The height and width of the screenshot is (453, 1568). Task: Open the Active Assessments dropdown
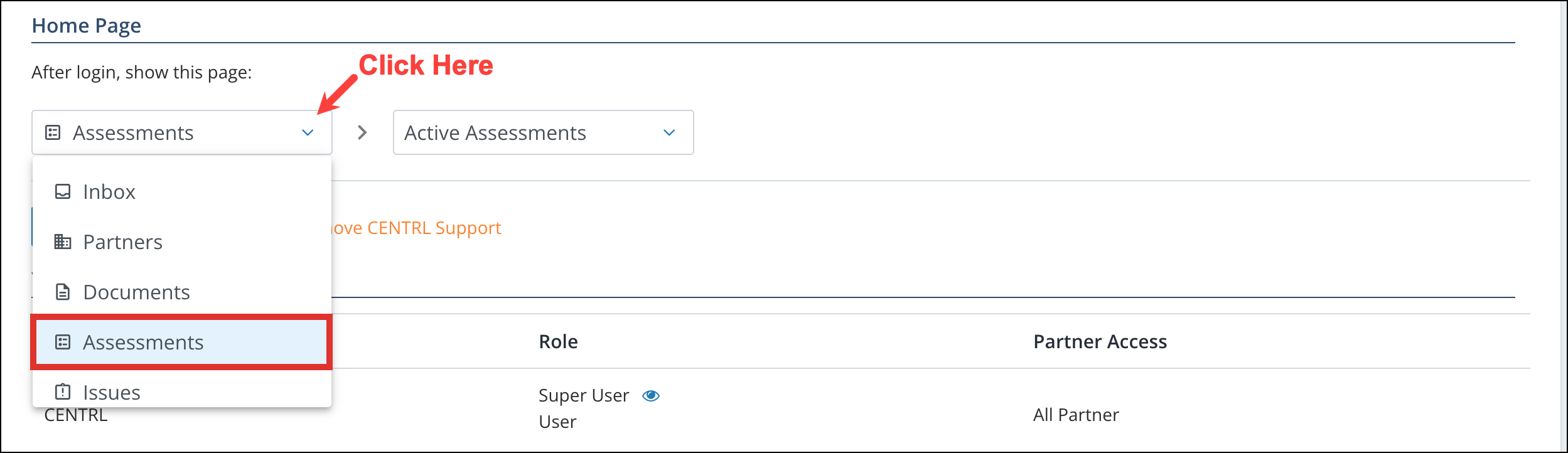pyautogui.click(x=542, y=132)
